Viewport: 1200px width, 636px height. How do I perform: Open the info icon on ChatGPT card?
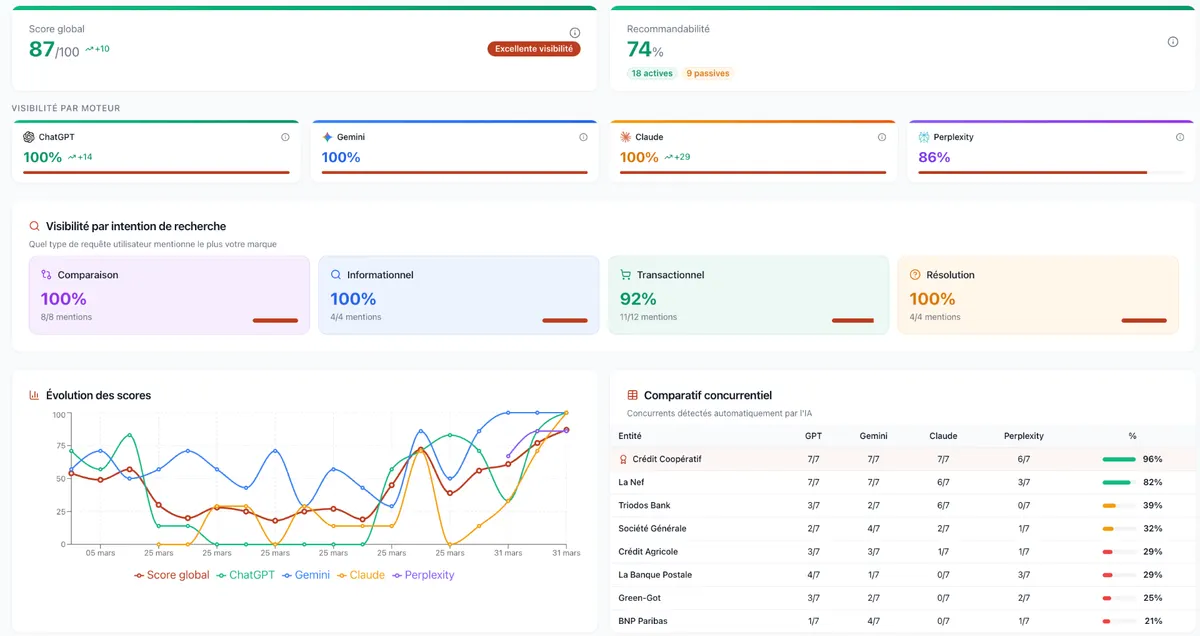[x=285, y=137]
